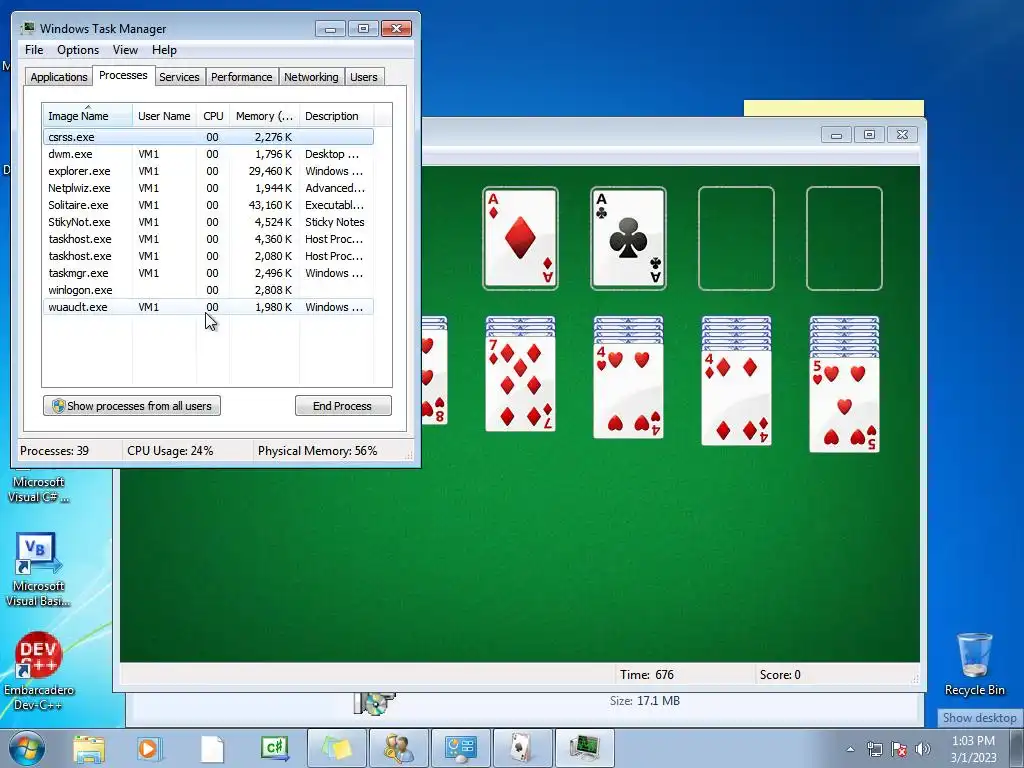Select the Netplwiz.exe process row
The image size is (1024, 768).
click(x=208, y=188)
